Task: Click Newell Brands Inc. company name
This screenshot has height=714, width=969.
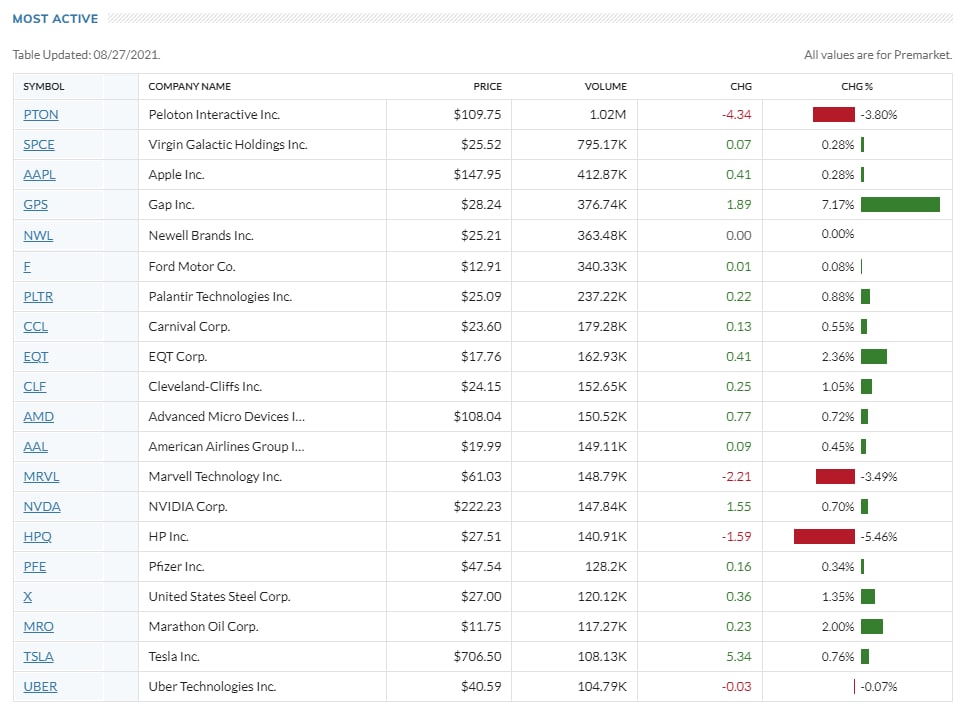Action: point(201,236)
